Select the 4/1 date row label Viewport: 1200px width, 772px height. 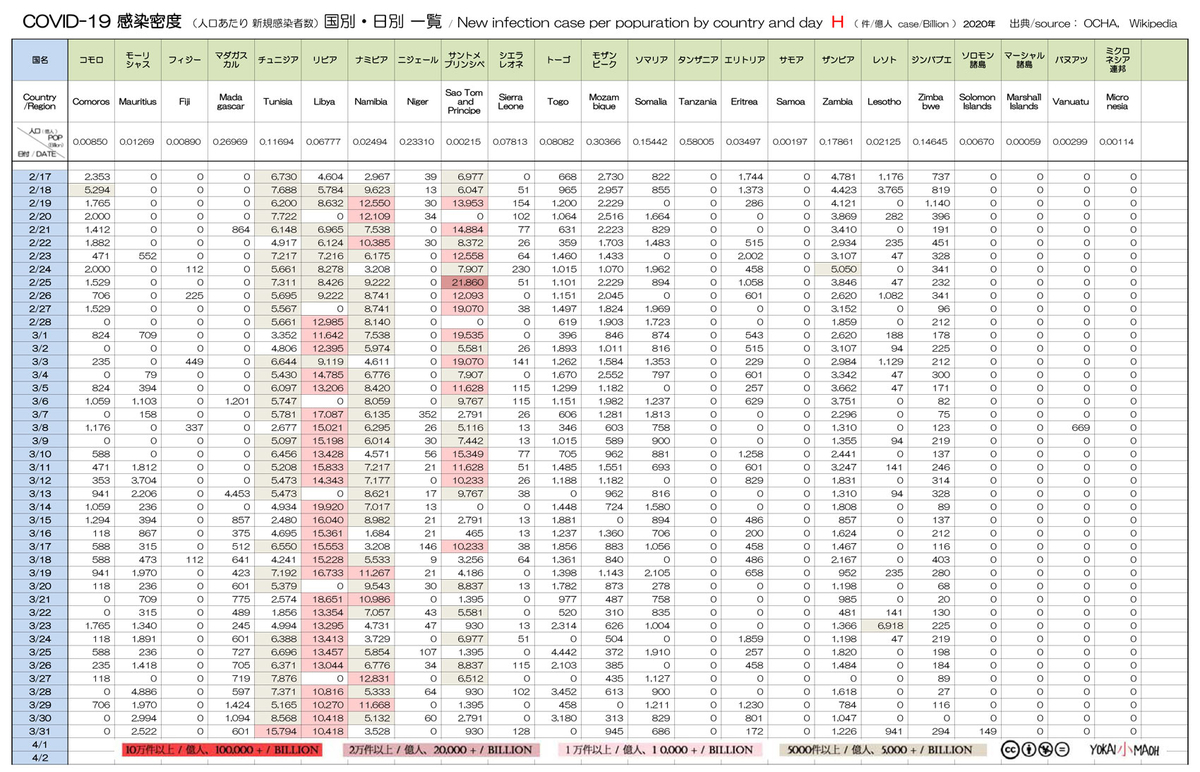(x=41, y=745)
